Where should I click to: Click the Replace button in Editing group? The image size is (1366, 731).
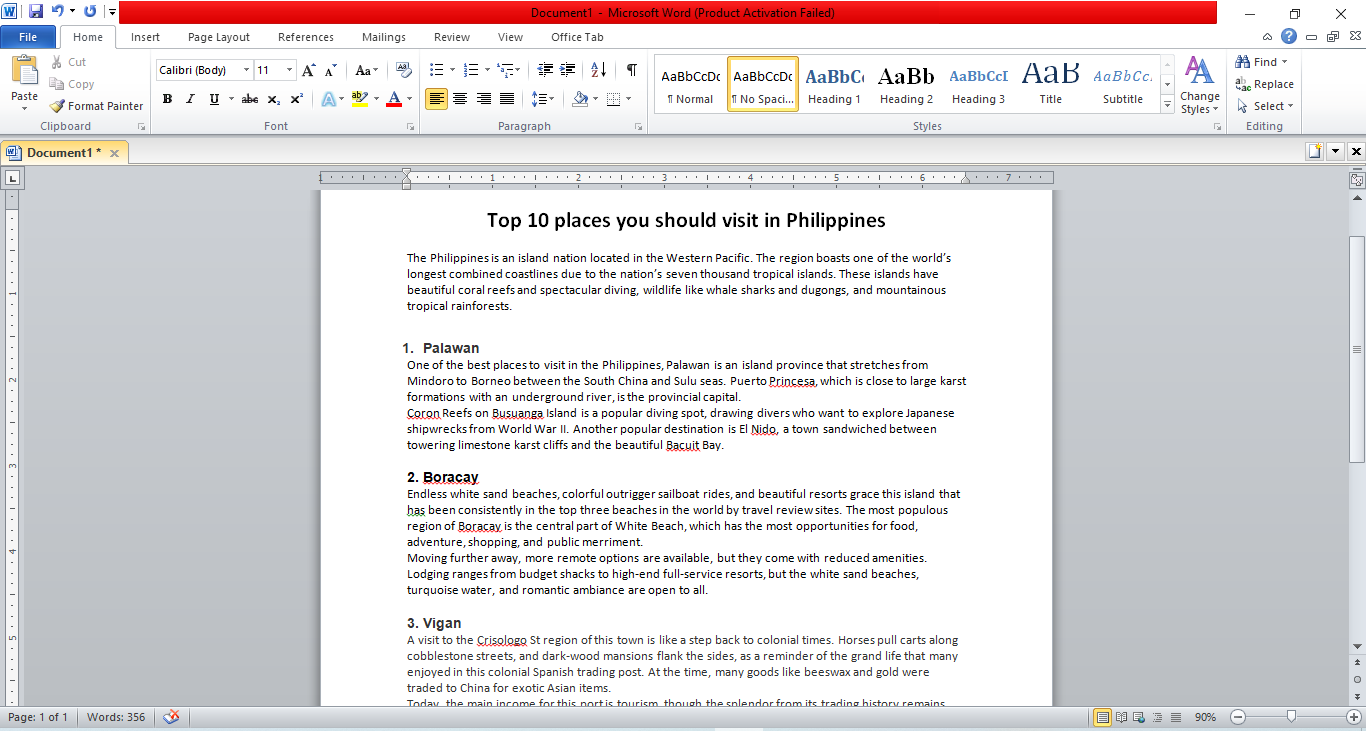(x=1265, y=84)
